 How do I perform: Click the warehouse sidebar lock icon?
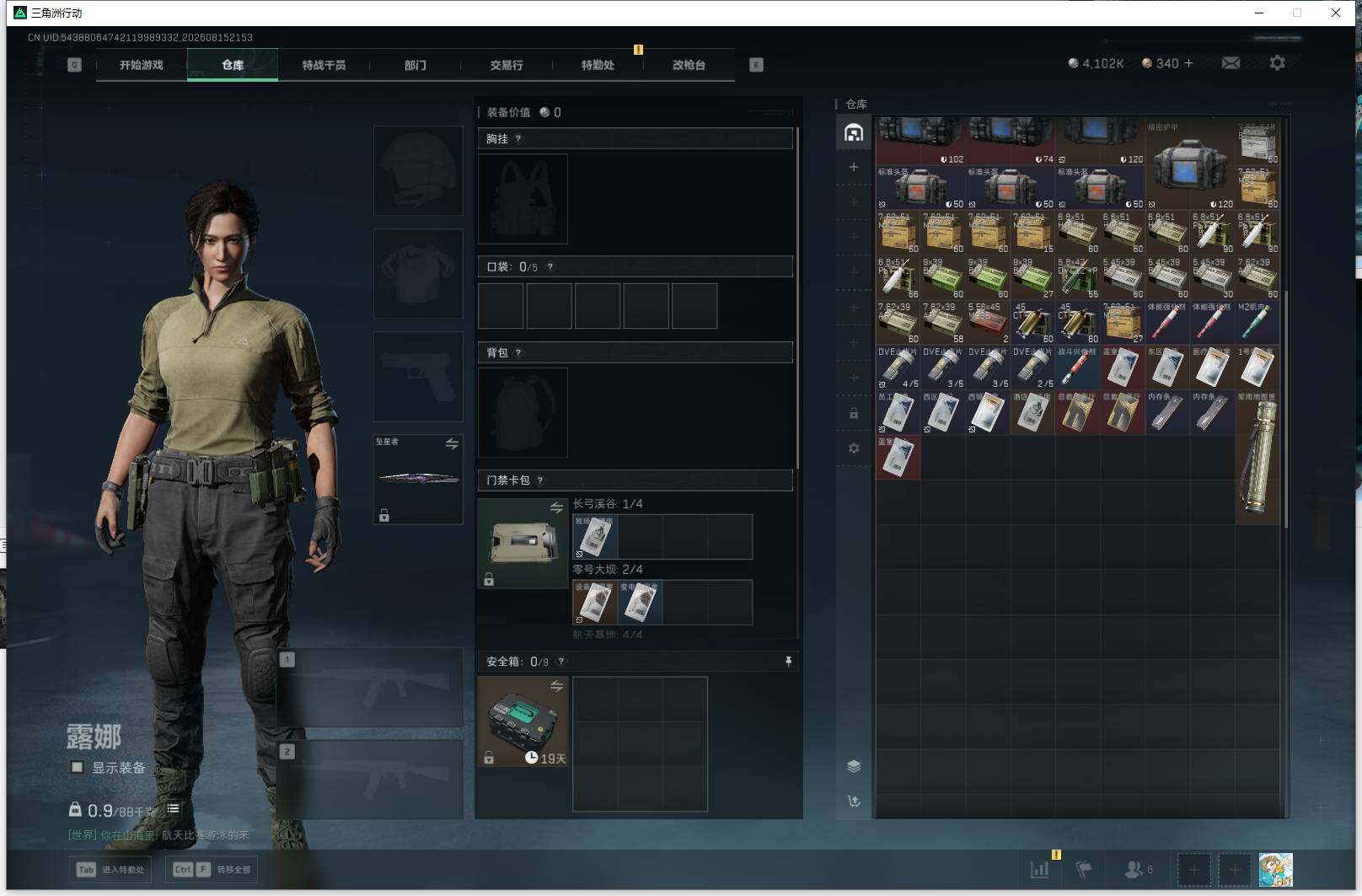coord(854,413)
